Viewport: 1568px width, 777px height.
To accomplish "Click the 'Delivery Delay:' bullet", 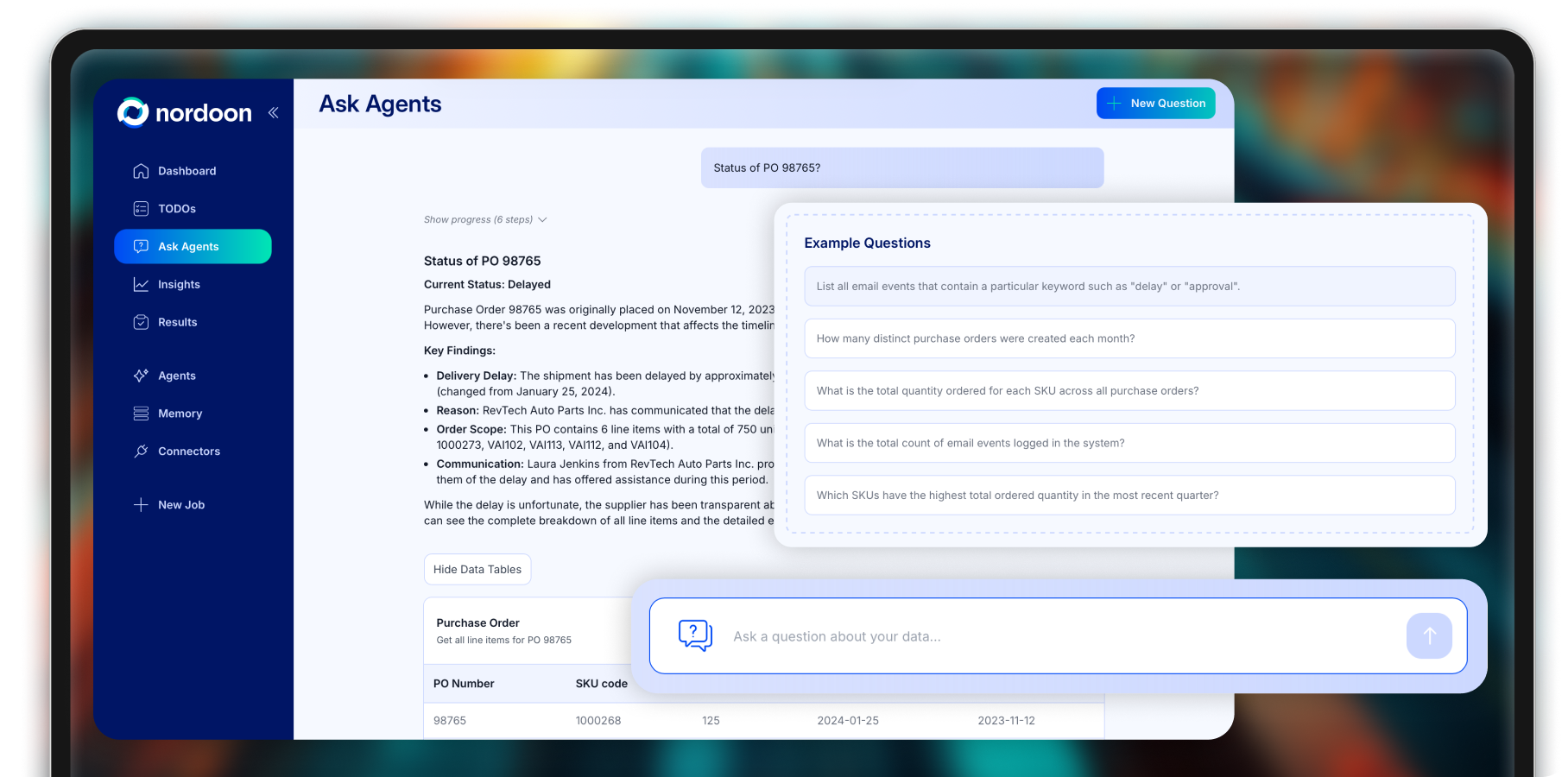I will (476, 376).
